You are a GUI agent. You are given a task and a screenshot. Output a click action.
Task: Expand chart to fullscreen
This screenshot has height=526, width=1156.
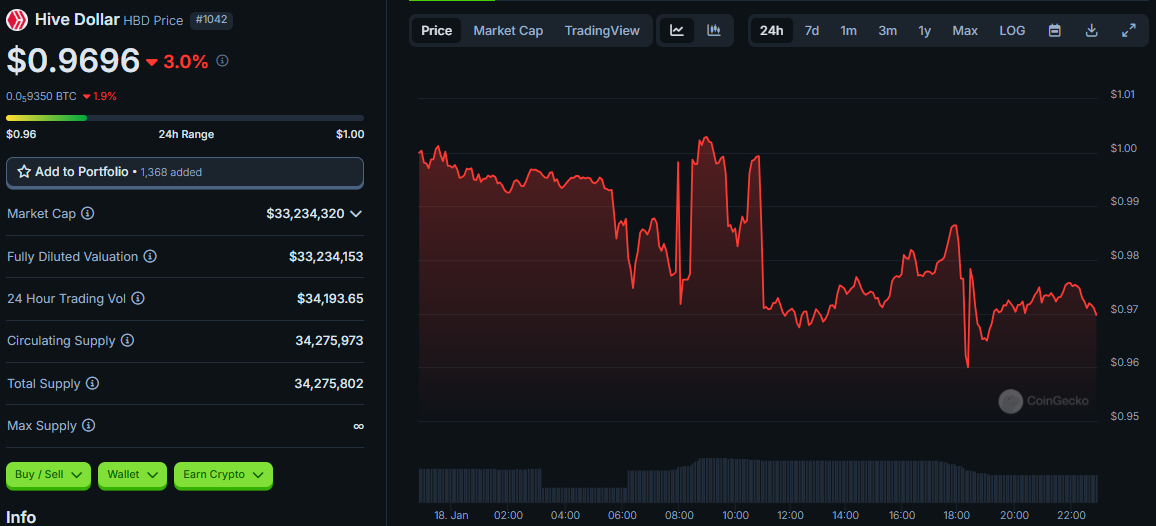[x=1129, y=30]
